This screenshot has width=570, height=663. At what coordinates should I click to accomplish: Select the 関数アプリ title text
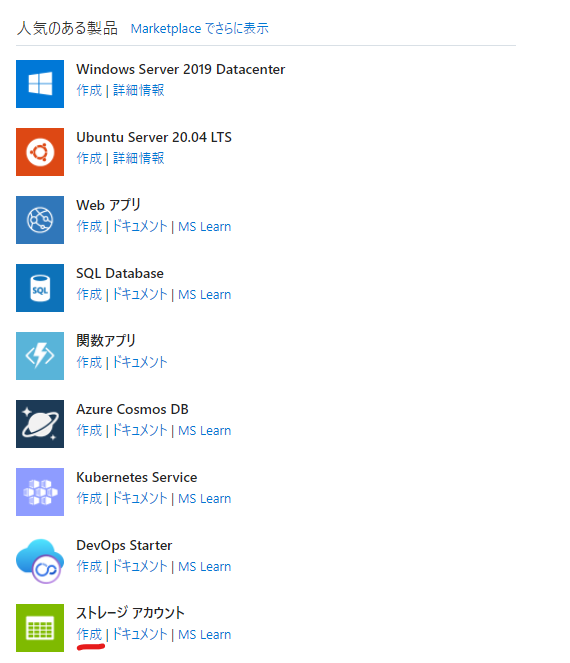106,341
